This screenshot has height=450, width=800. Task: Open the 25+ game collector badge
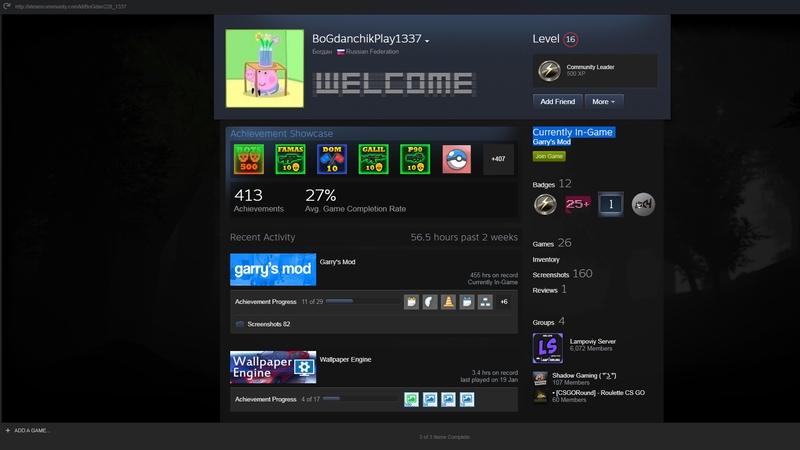coord(578,204)
